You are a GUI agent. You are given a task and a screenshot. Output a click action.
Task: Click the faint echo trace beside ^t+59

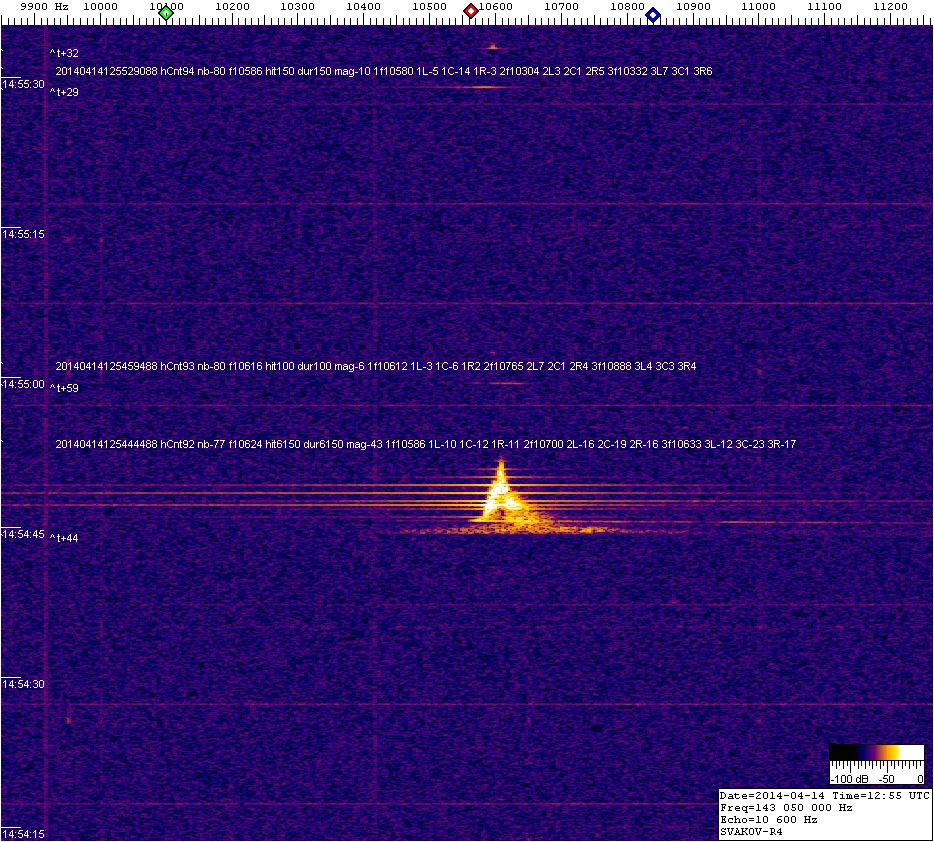point(509,384)
